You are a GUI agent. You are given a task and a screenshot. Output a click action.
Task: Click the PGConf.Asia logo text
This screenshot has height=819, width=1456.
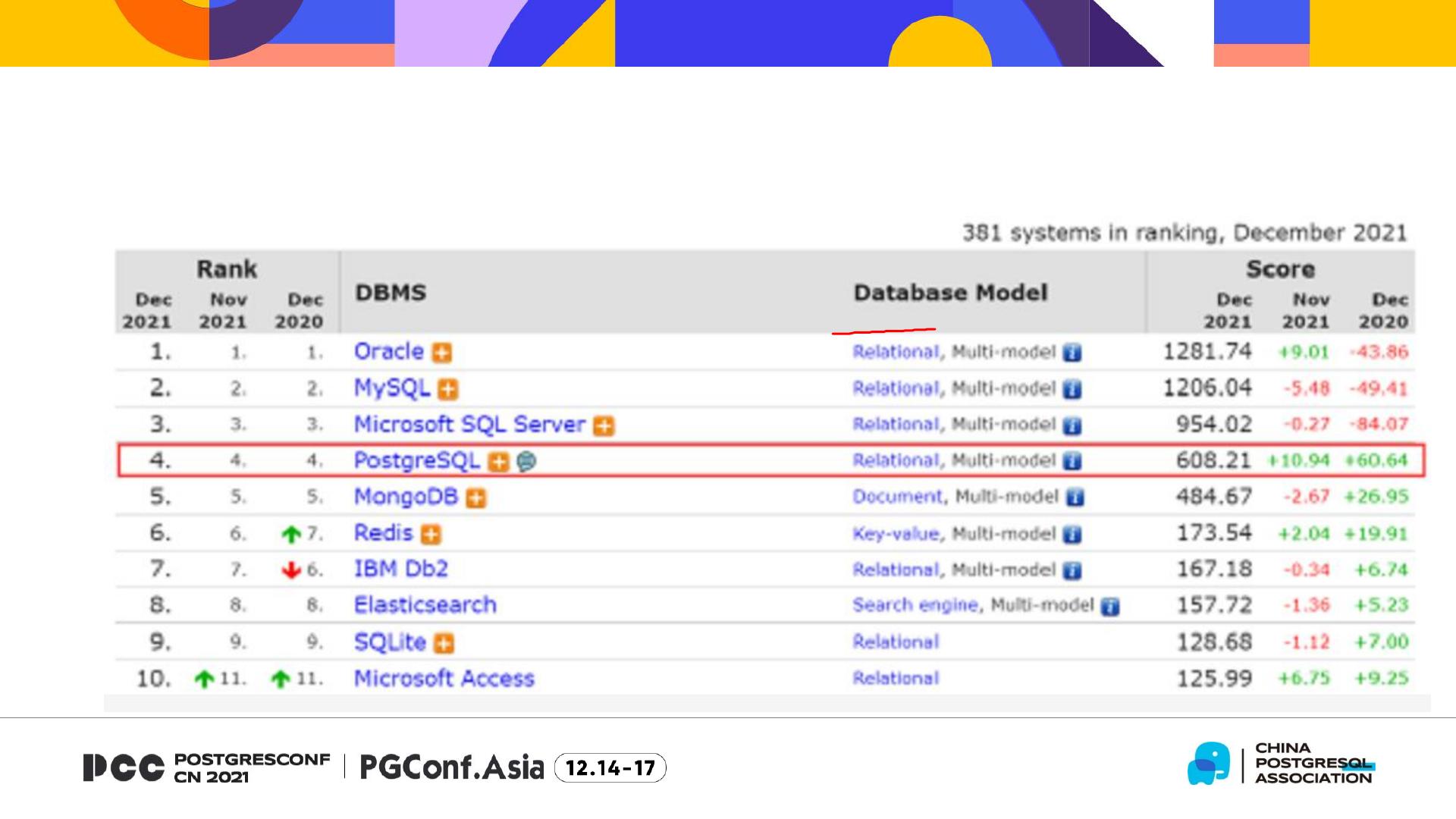pyautogui.click(x=452, y=767)
